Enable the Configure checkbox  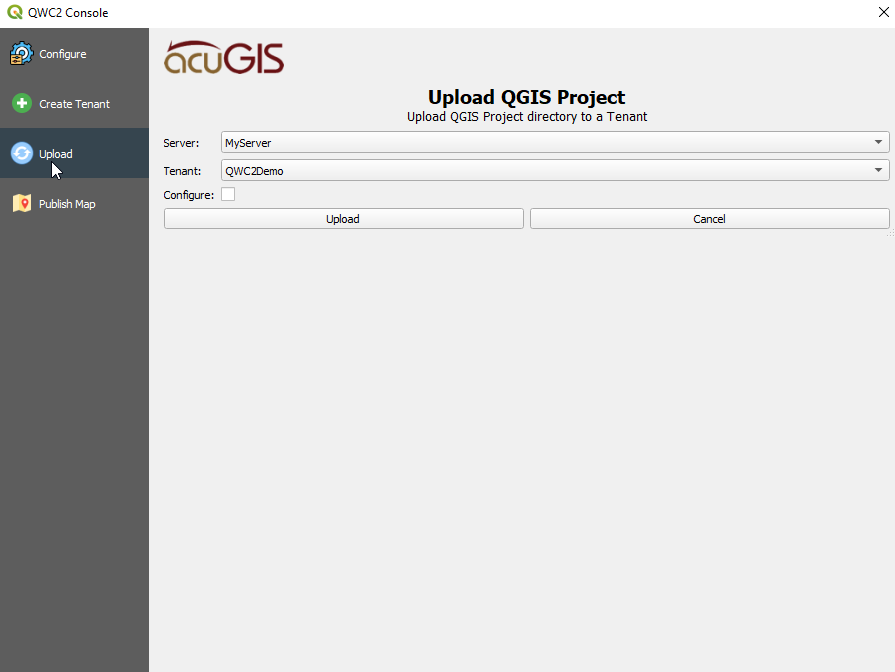click(228, 195)
